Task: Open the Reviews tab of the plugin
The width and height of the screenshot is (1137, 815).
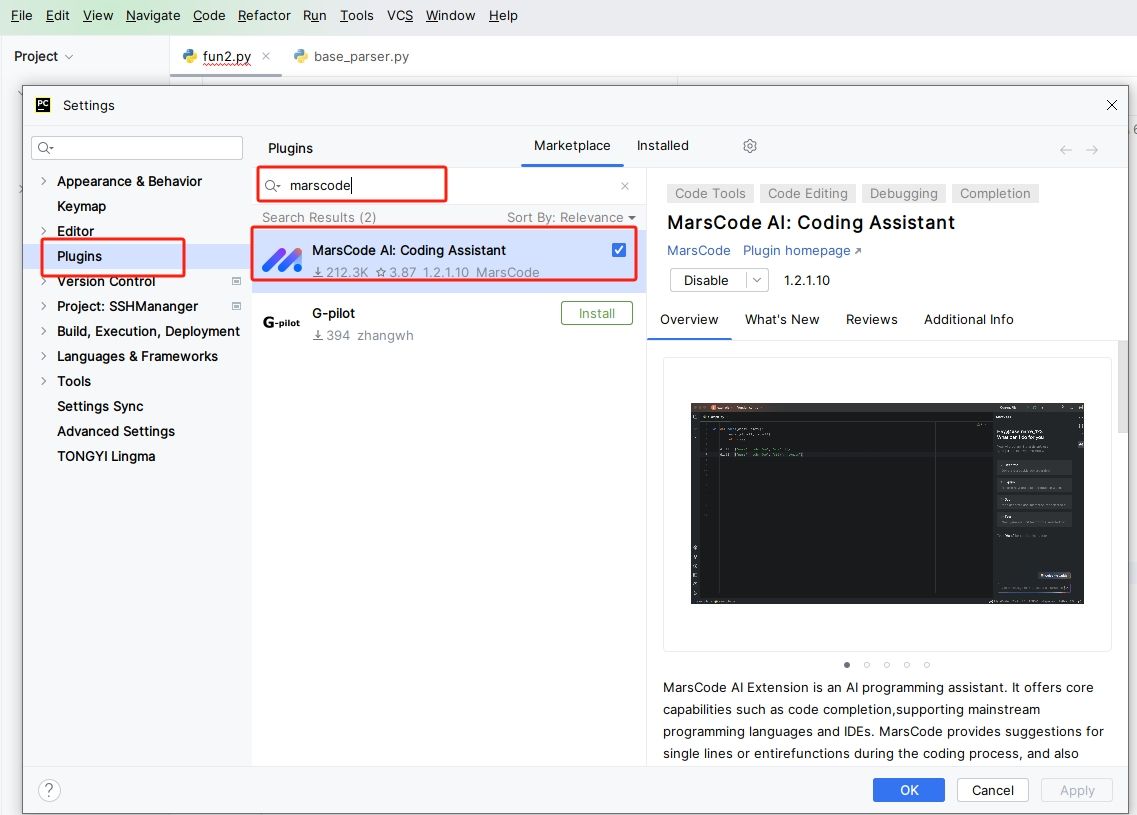Action: click(x=871, y=320)
